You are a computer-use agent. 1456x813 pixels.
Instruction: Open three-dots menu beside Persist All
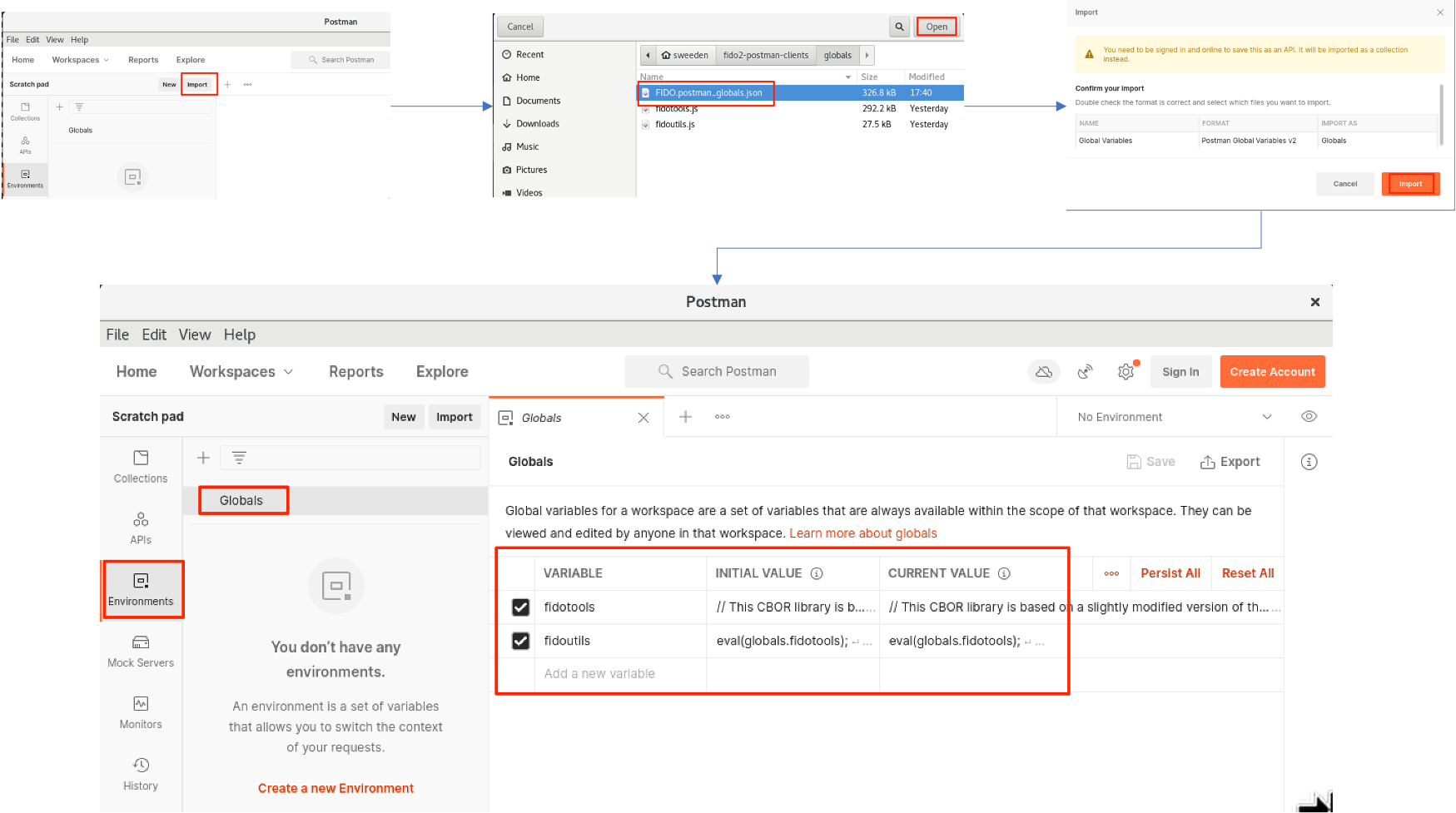pyautogui.click(x=1111, y=573)
